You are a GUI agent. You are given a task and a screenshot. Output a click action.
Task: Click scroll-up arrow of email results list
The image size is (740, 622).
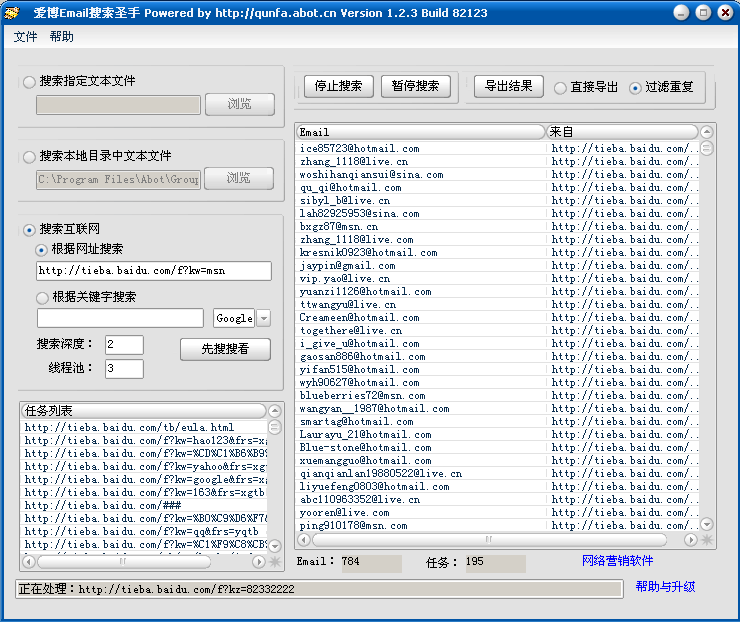tap(706, 132)
